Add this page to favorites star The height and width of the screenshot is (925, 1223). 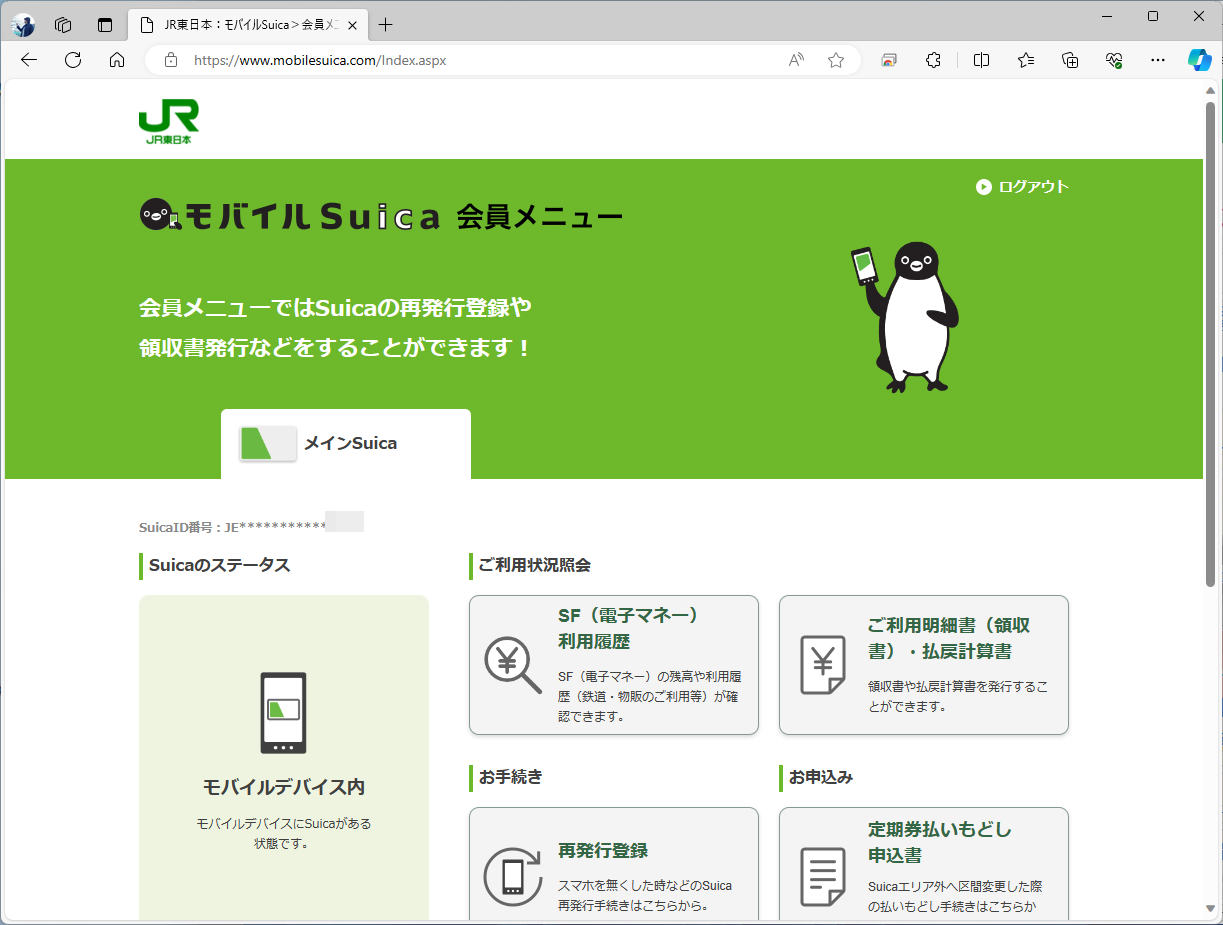point(836,60)
